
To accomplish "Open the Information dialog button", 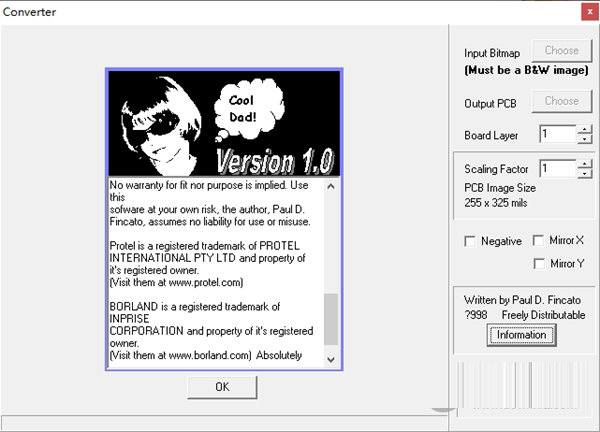I will [521, 335].
